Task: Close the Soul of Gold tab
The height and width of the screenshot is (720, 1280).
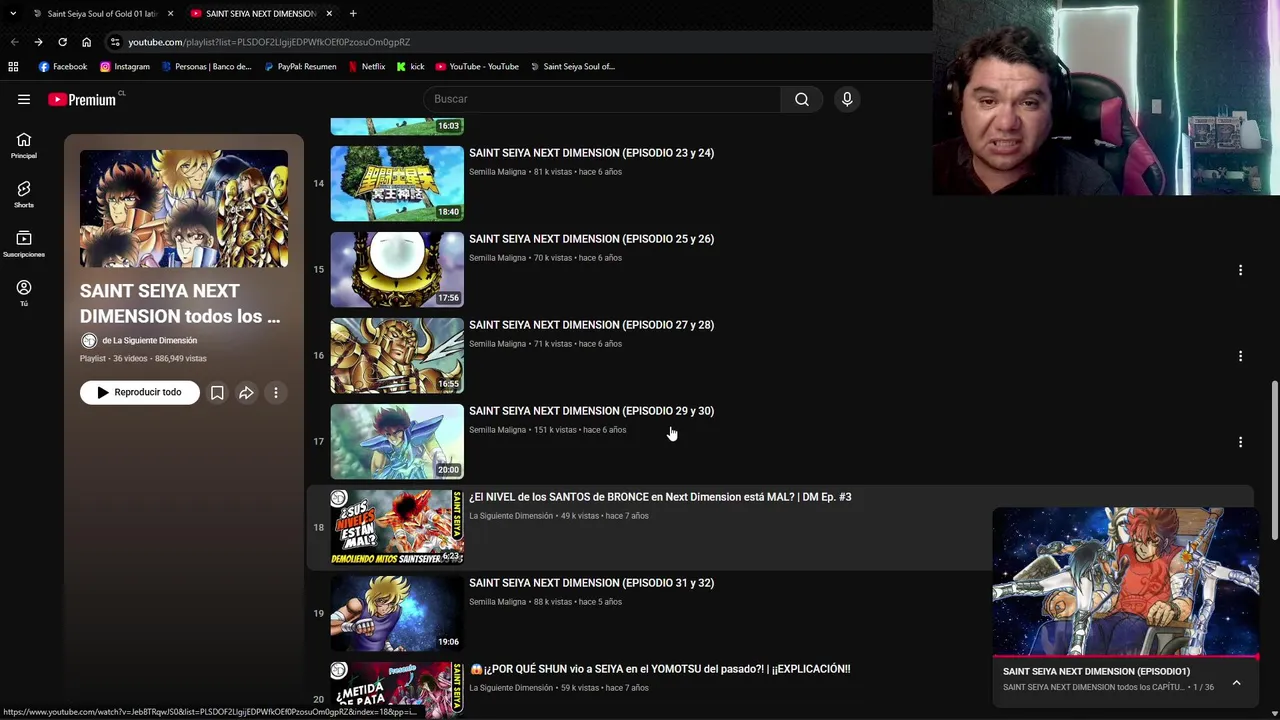Action: pyautogui.click(x=170, y=13)
